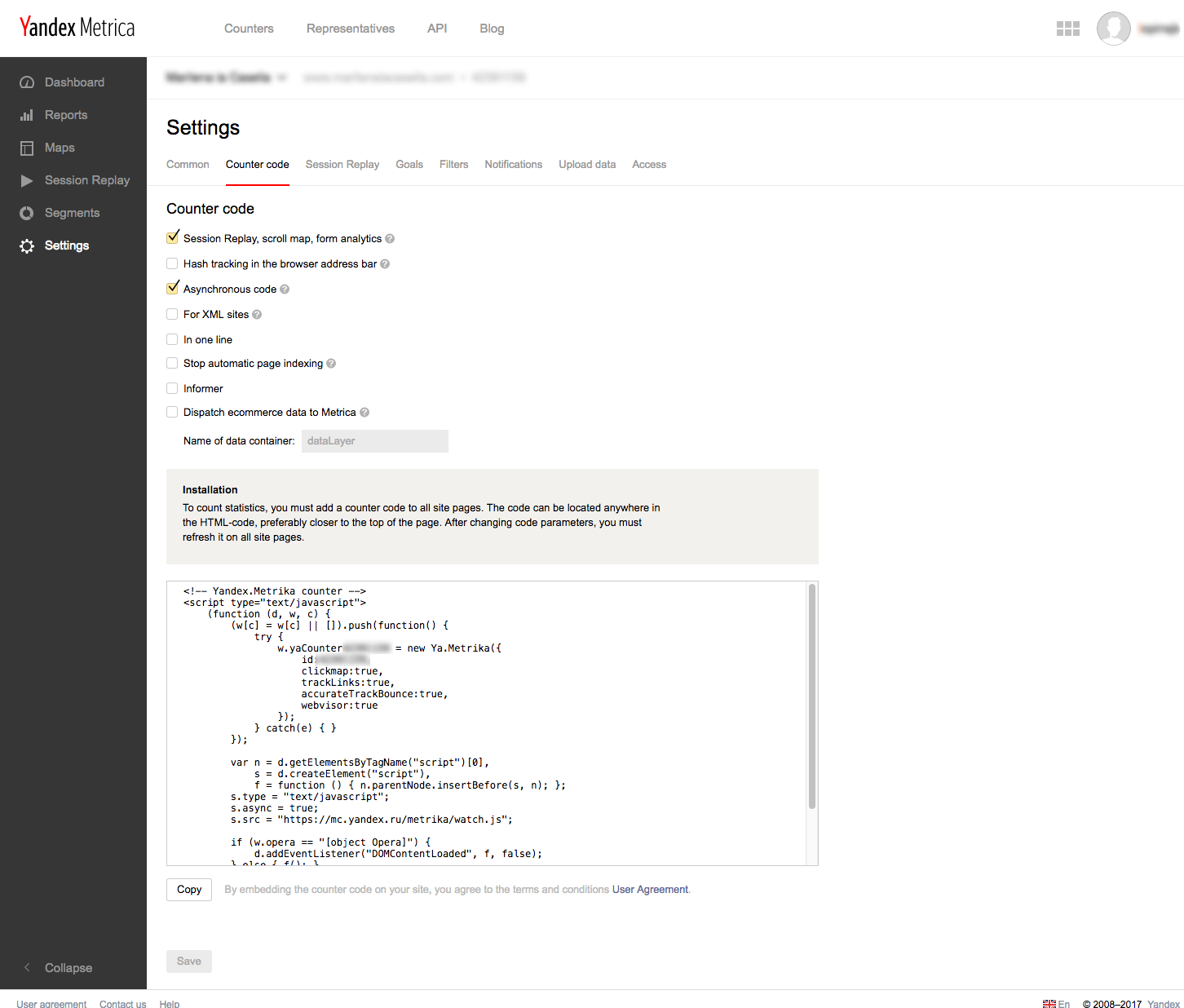
Task: Go to Segments in sidebar
Action: click(x=72, y=213)
